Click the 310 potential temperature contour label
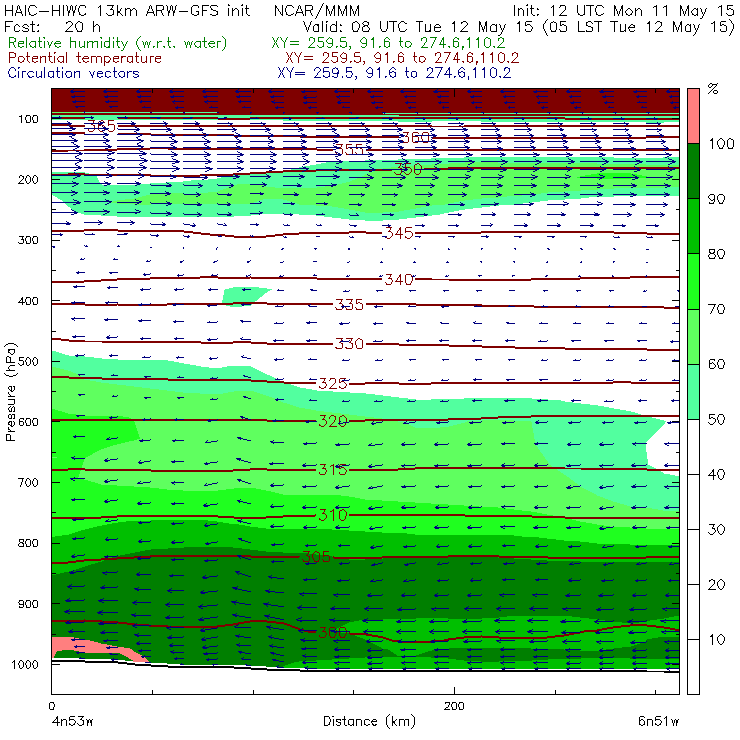Image resolution: width=740 pixels, height=740 pixels. tap(333, 515)
